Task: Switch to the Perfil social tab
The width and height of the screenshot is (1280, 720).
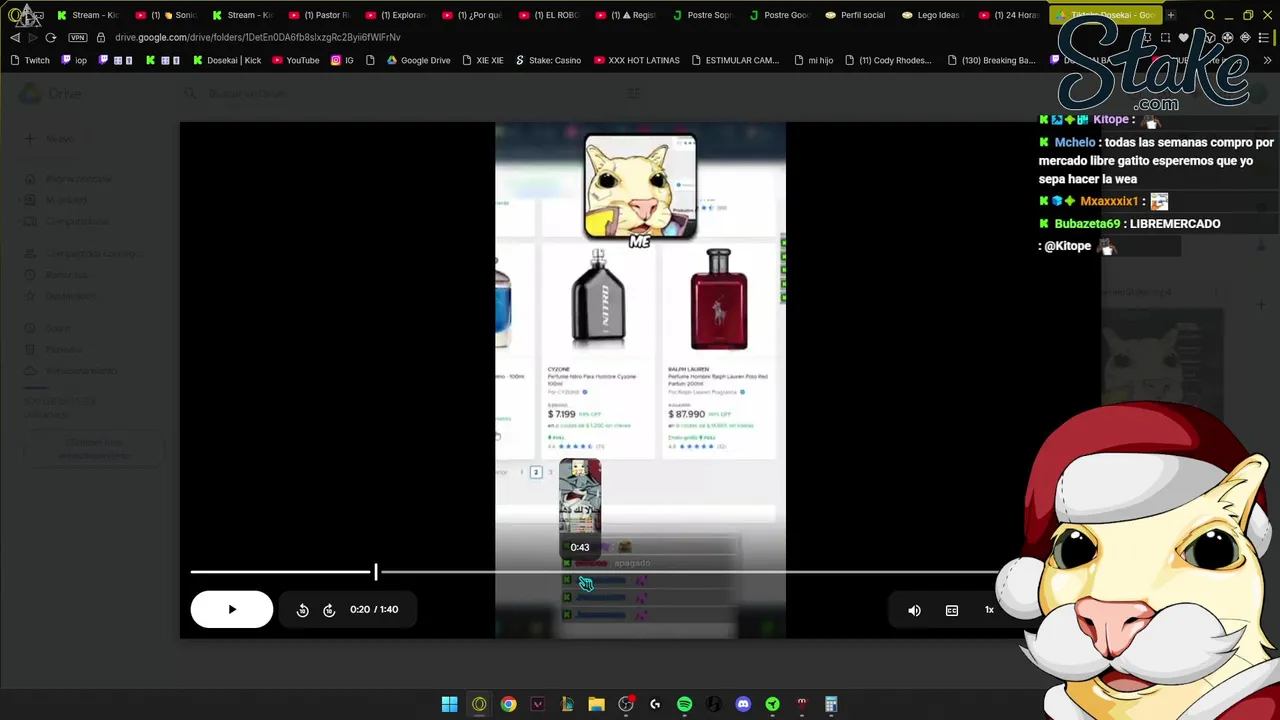Action: [x=856, y=15]
